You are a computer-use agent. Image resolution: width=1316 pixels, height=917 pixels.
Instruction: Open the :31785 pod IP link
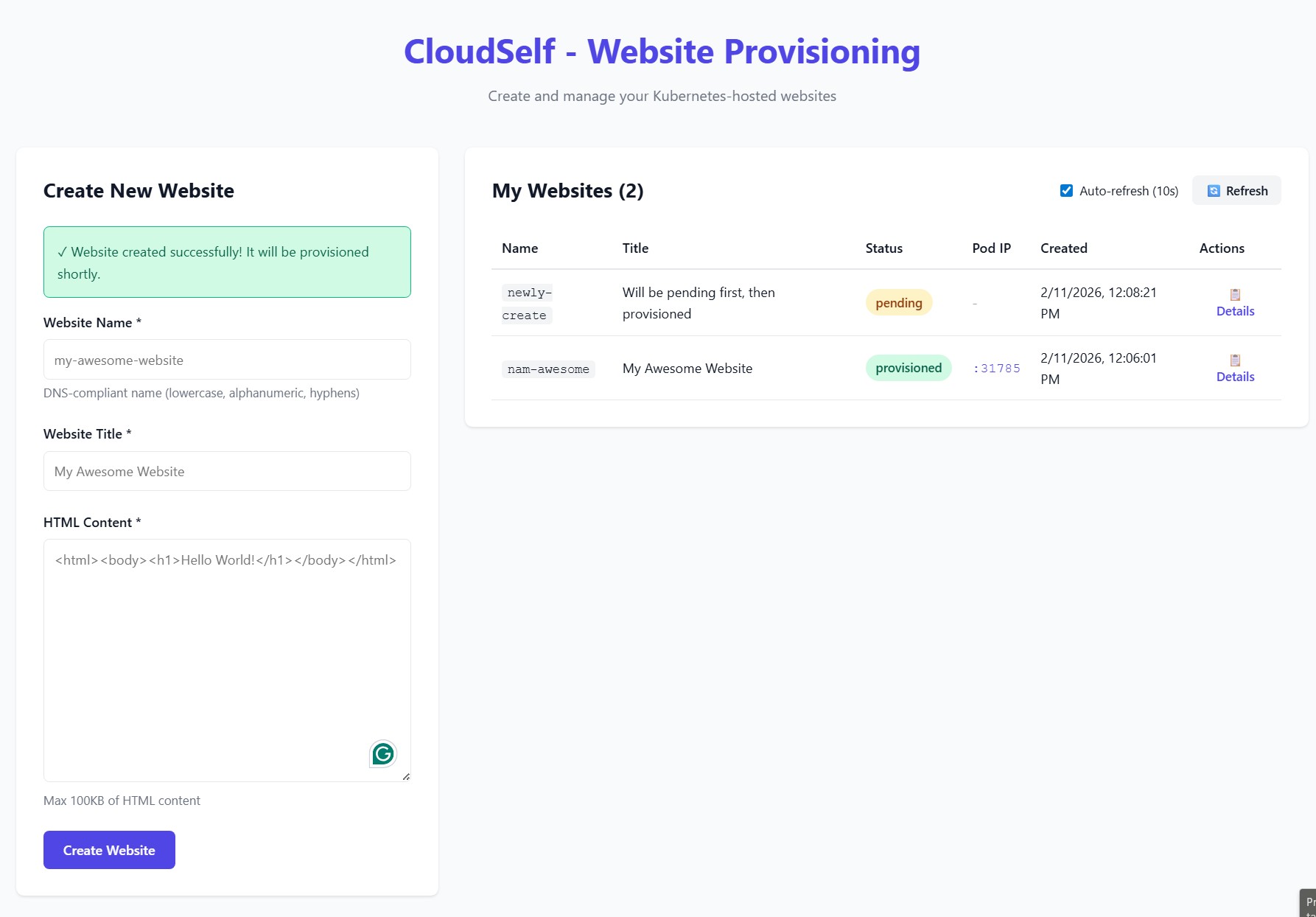(x=996, y=369)
